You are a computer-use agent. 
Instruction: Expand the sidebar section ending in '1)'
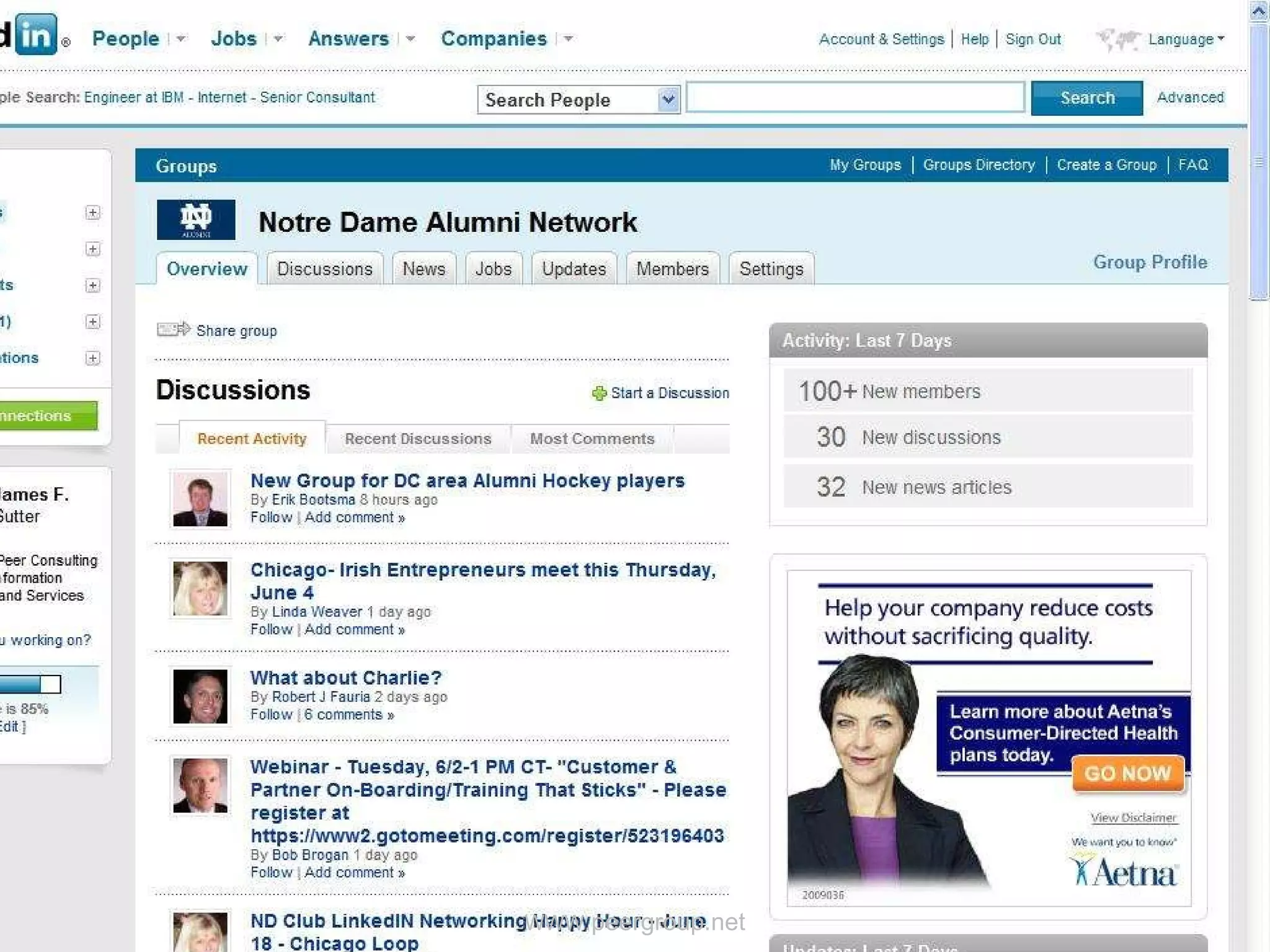(x=92, y=322)
